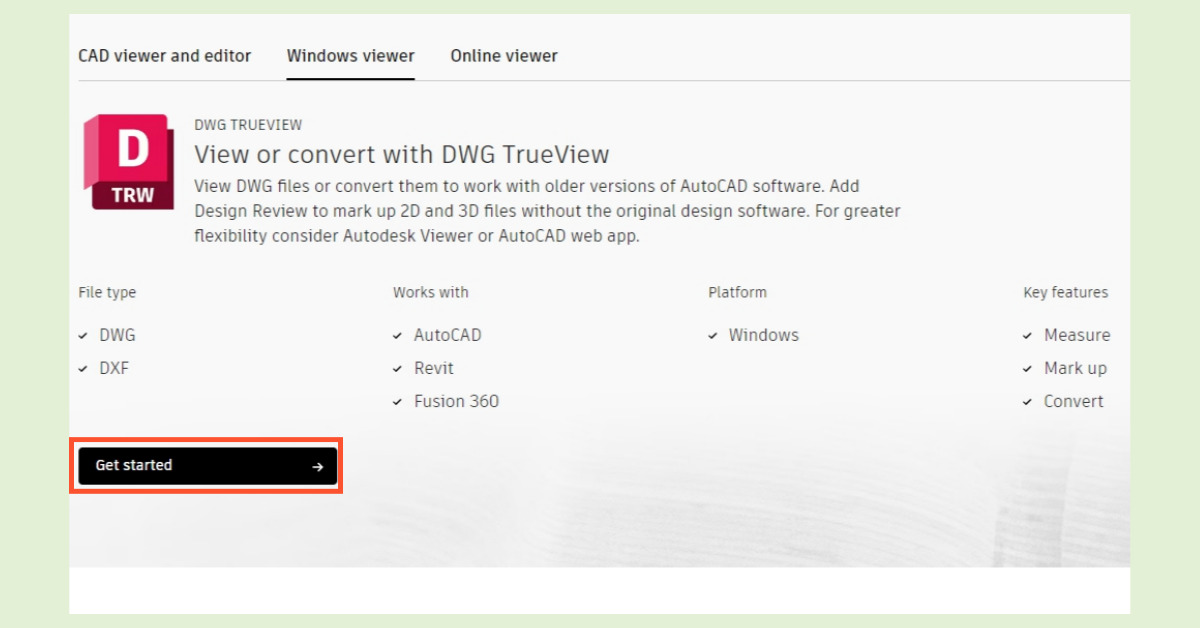Click the Works with column header
The width and height of the screenshot is (1200, 628).
tap(431, 293)
